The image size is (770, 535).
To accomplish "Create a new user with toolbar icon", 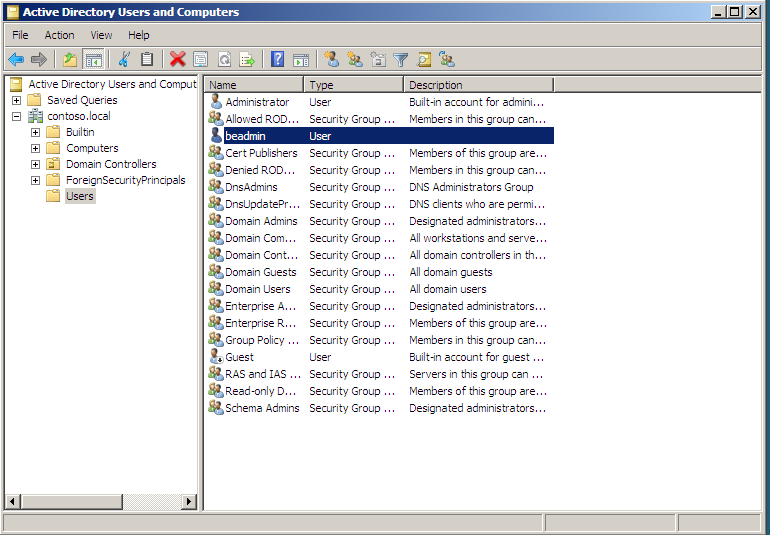I will pyautogui.click(x=331, y=59).
